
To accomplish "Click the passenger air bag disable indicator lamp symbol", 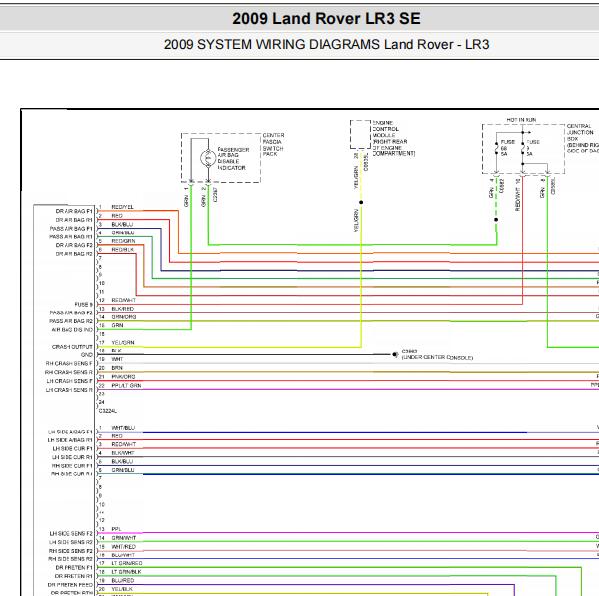I will 208,158.
